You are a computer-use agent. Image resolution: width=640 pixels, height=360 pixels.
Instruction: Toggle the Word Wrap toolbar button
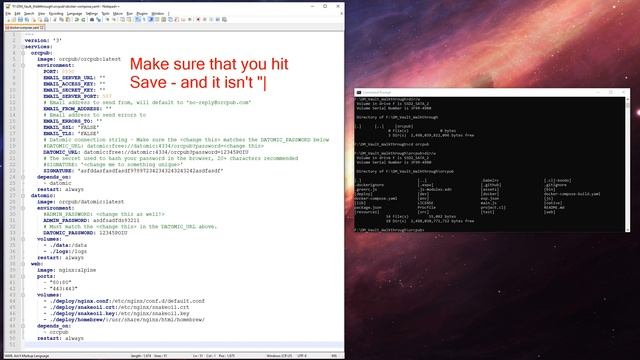(138, 19)
